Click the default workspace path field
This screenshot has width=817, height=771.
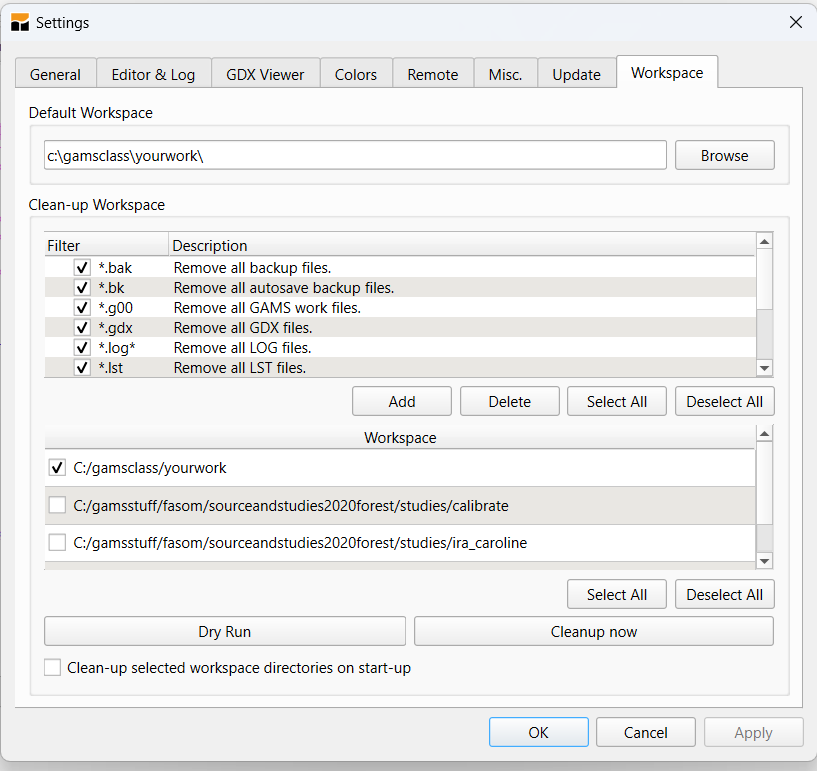[x=355, y=155]
